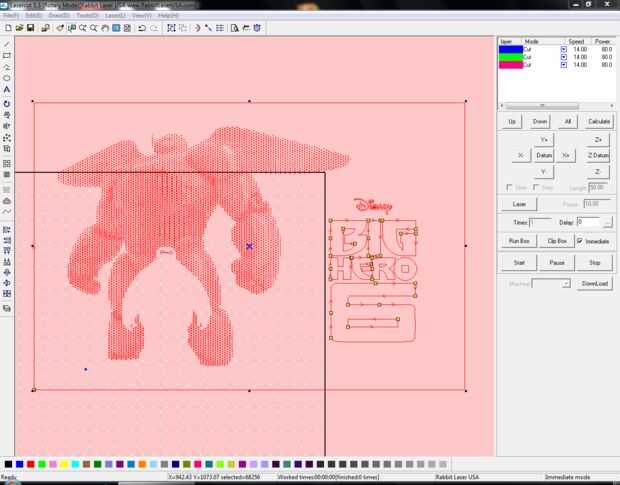
Task: Open the Laser menu
Action: (115, 15)
